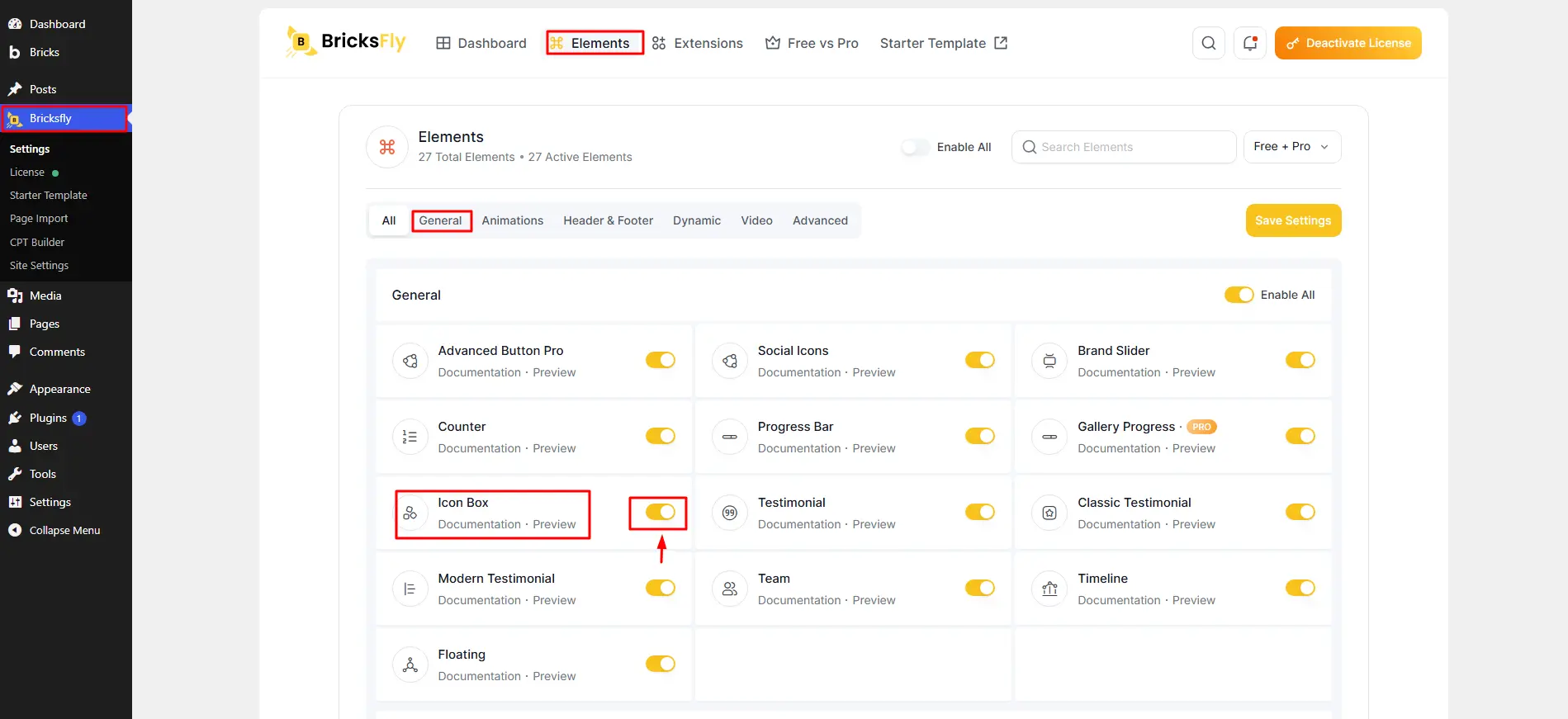
Task: Click the Icon Box element icon
Action: 410,513
